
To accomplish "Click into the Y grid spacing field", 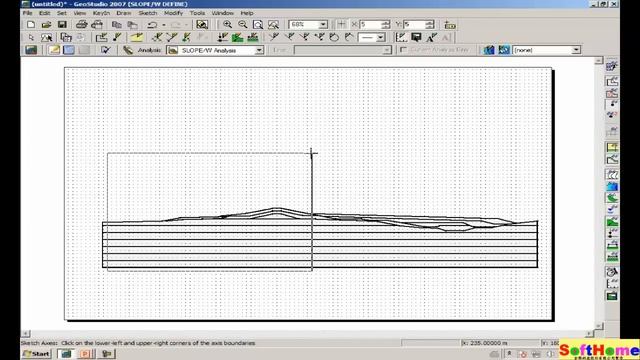I will pyautogui.click(x=414, y=24).
